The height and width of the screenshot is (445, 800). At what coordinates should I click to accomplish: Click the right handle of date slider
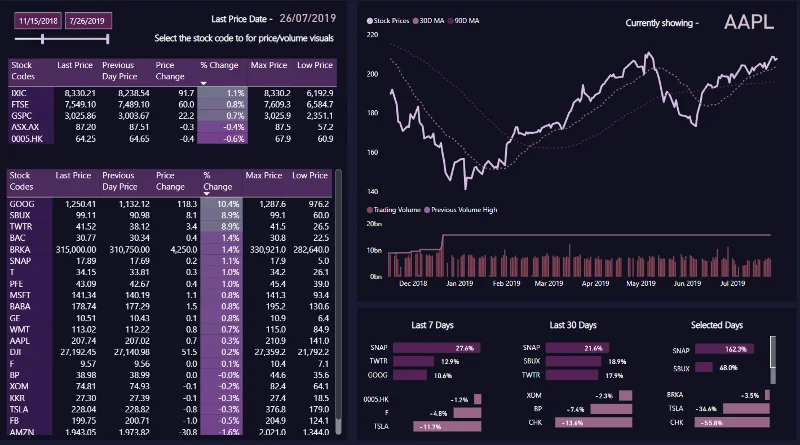108,39
